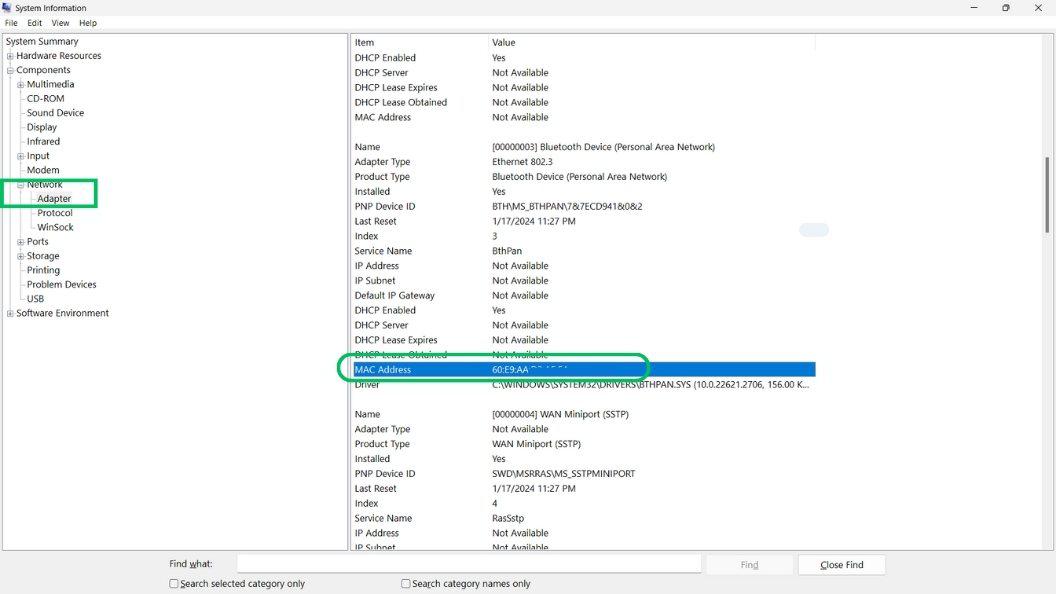Screen dimensions: 1056x594
Task: Enable Search category names only
Action: point(405,583)
